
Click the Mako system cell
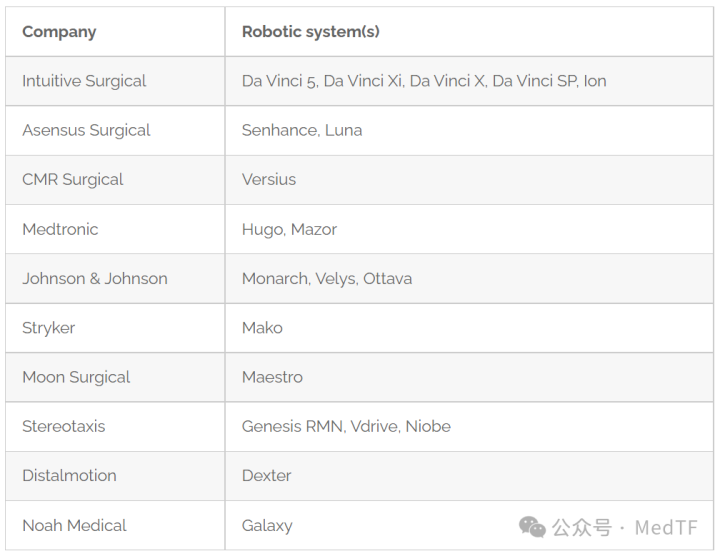pos(469,328)
